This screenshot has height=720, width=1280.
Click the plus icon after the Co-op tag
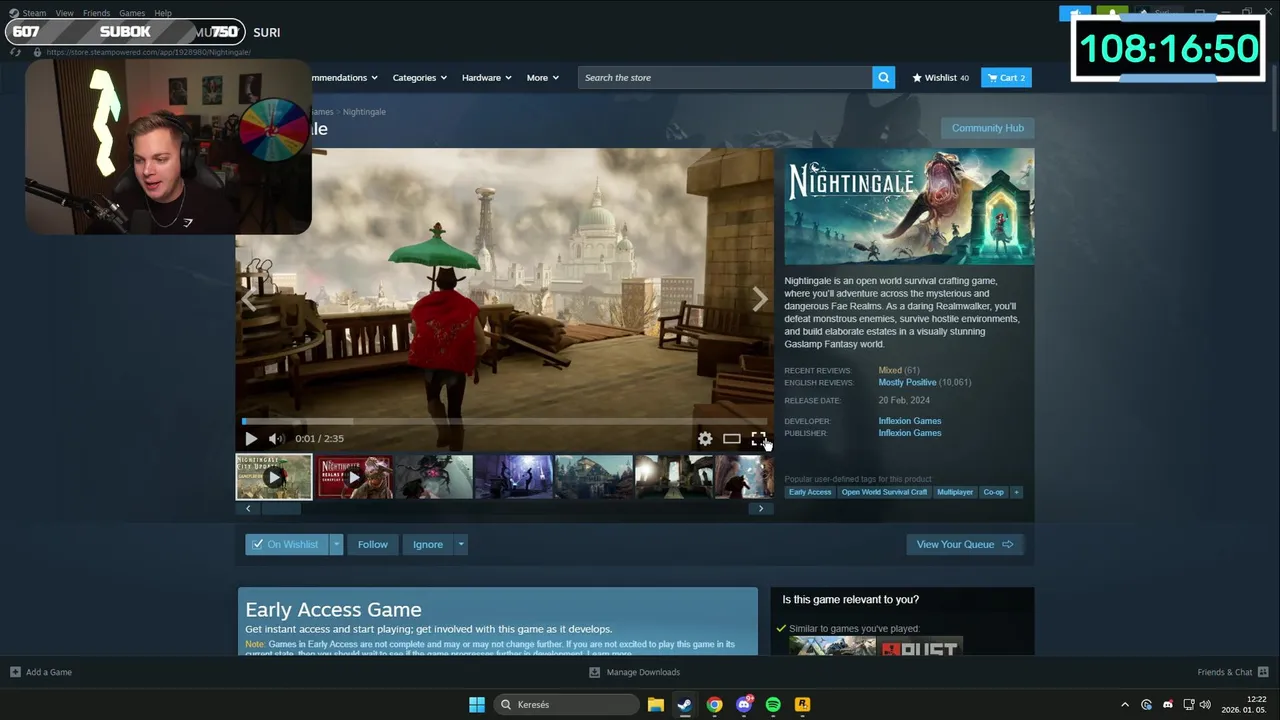tap(1016, 492)
